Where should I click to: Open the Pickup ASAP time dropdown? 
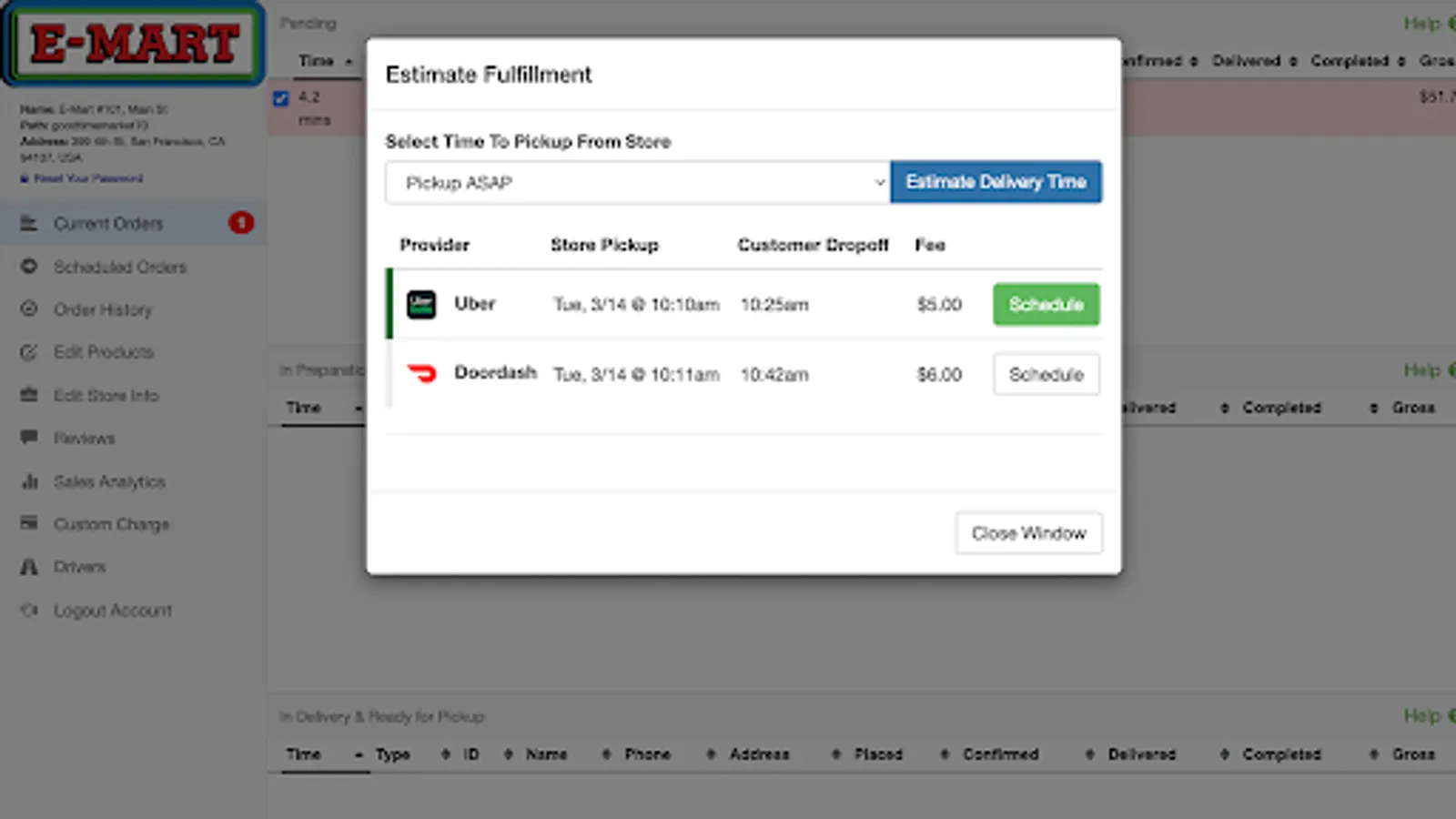click(x=637, y=183)
